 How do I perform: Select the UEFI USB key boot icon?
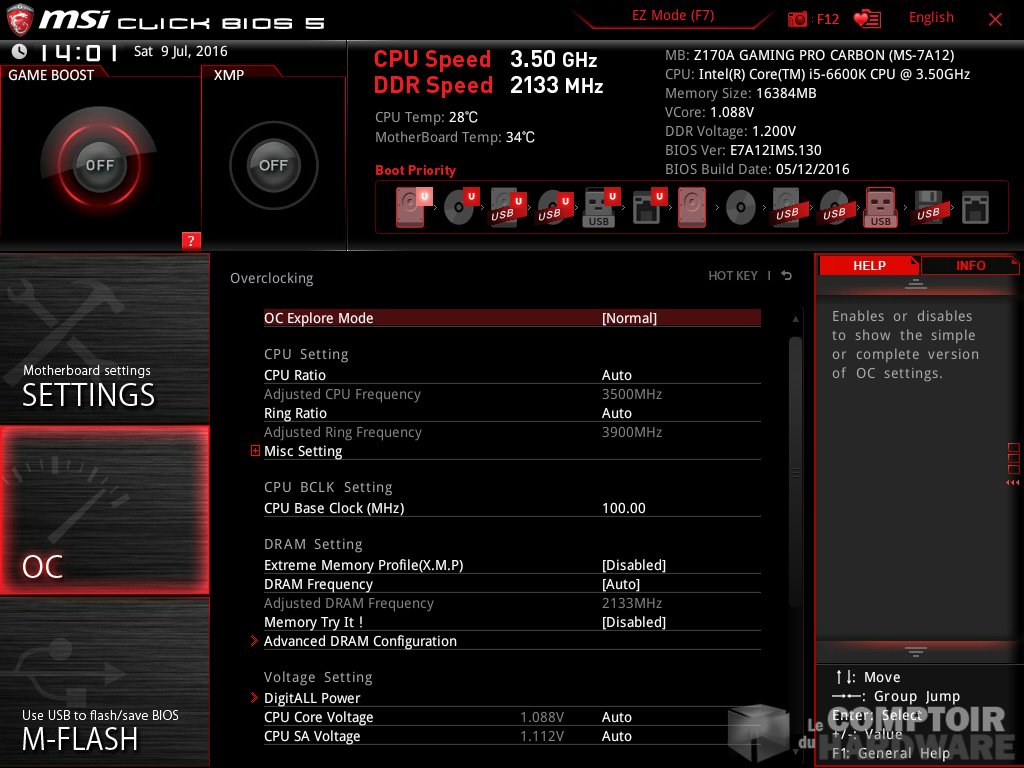pyautogui.click(x=600, y=208)
